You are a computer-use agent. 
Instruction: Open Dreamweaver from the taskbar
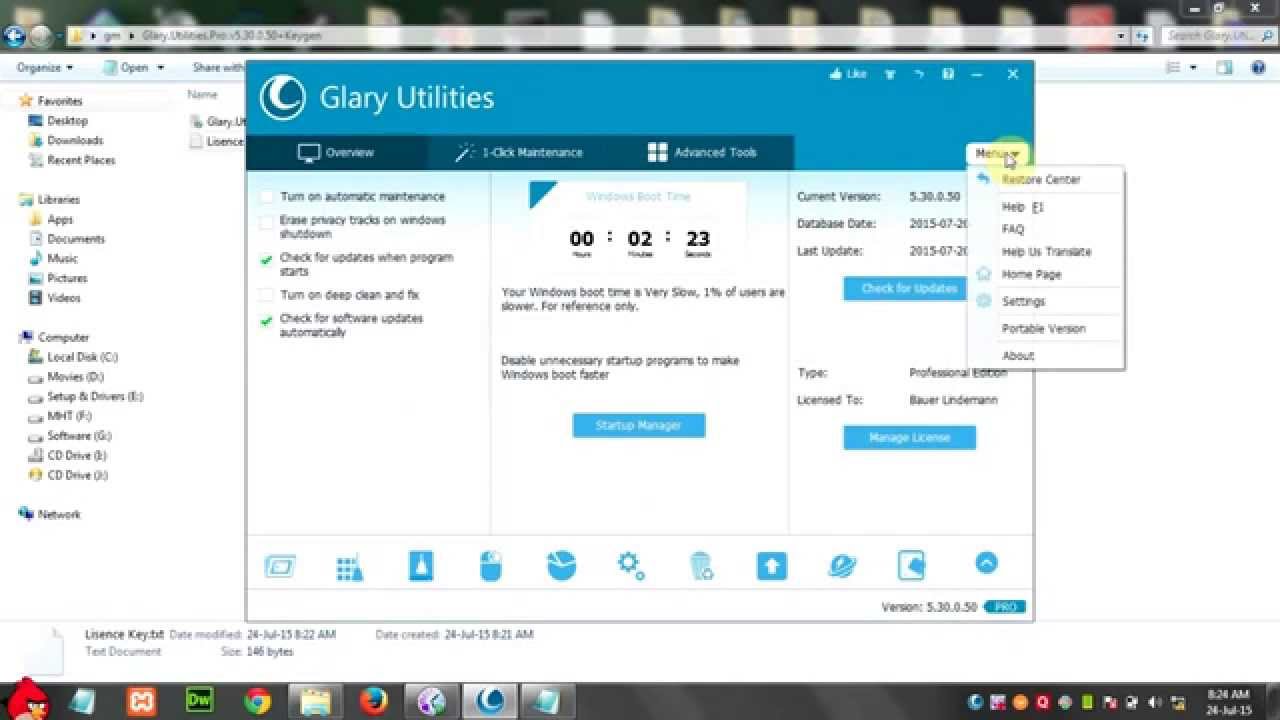(x=200, y=701)
